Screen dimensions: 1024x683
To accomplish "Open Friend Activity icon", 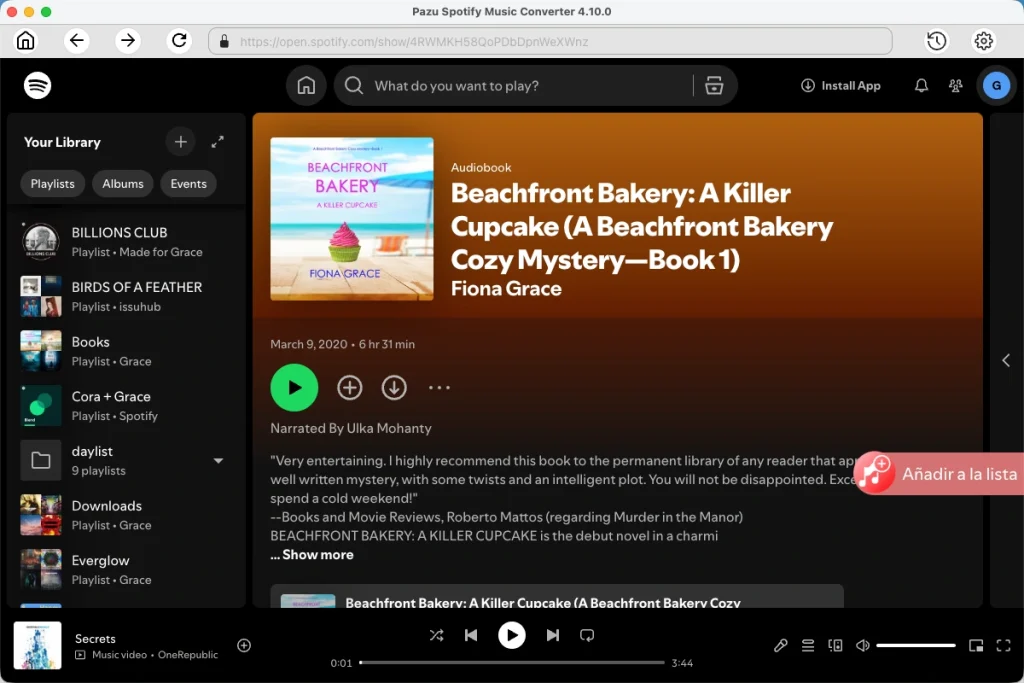I will coord(955,86).
